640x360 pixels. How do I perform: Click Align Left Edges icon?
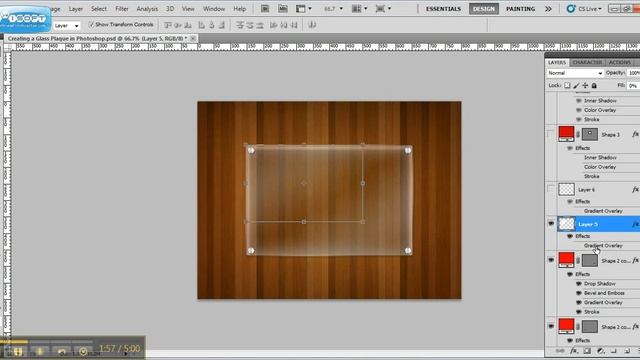coord(201,25)
